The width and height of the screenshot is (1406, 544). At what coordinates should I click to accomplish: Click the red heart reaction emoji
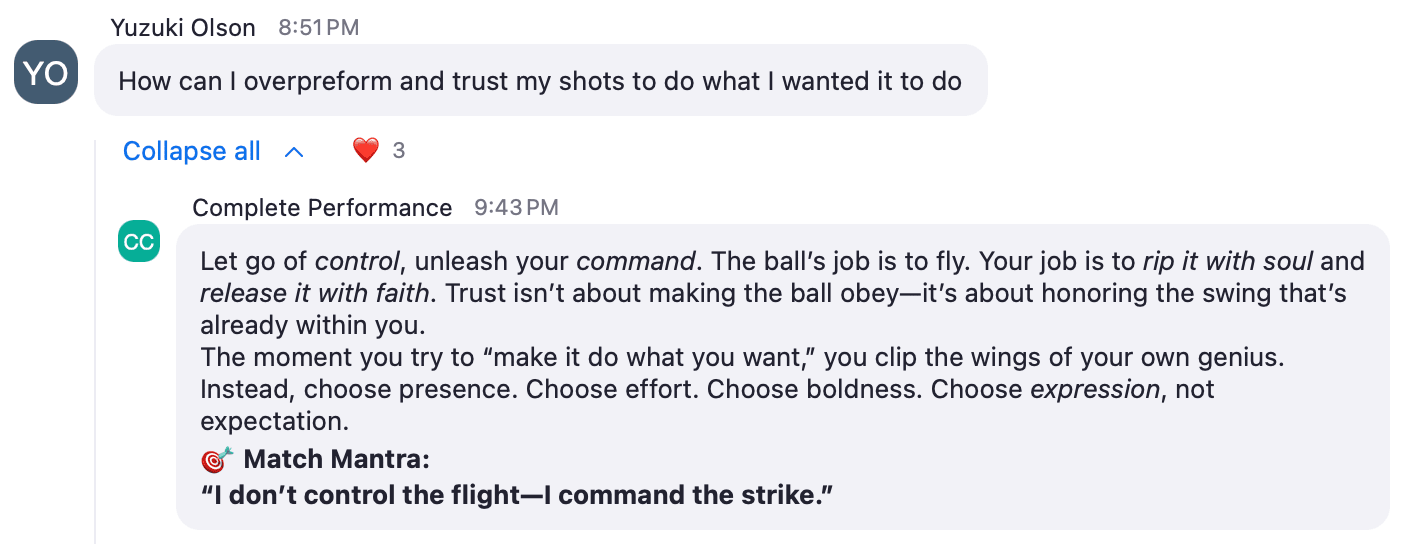click(366, 151)
